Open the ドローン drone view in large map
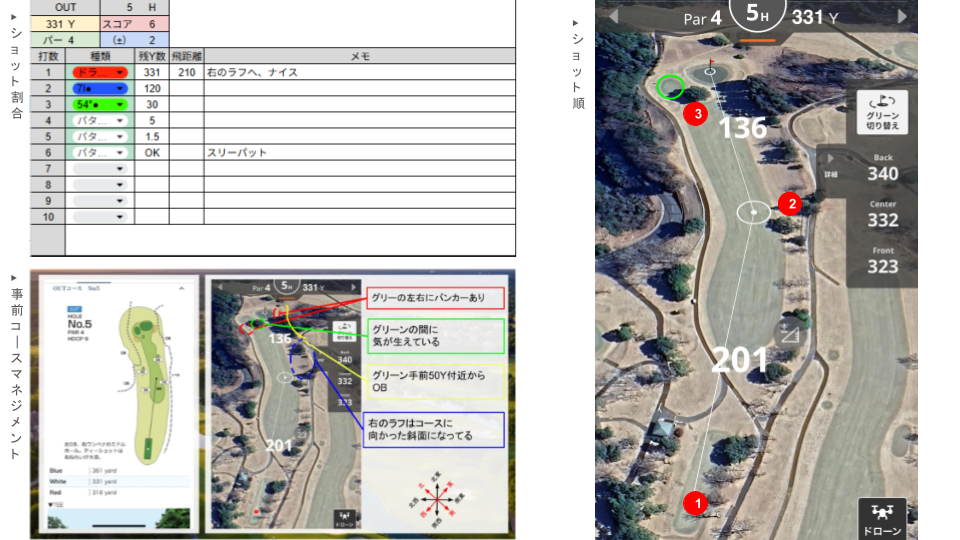Screen dimensions: 960x540 (881, 519)
